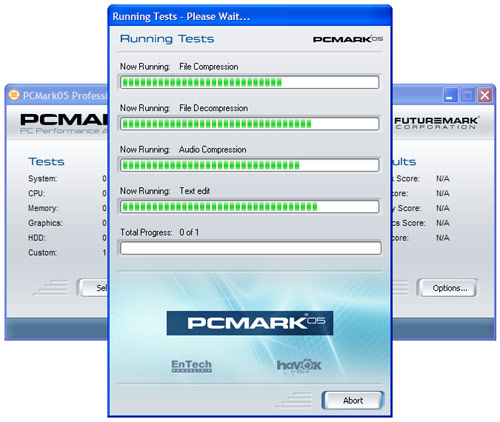Viewport: 500px width, 422px height.
Task: Click the EnTech logo
Action: coord(192,366)
